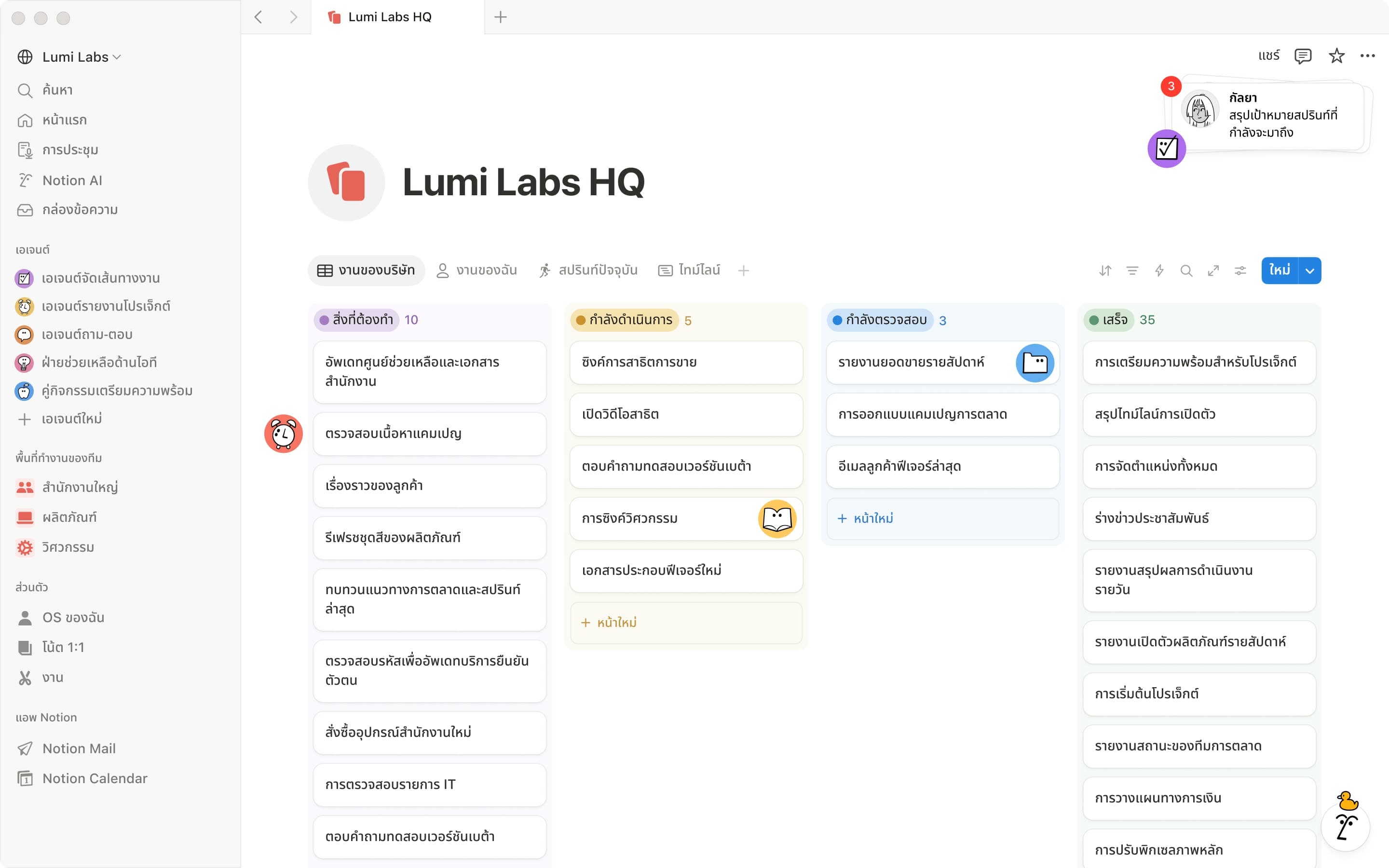Viewport: 1389px width, 868px height.
Task: Open the filter icon in board toolbar
Action: click(1132, 271)
